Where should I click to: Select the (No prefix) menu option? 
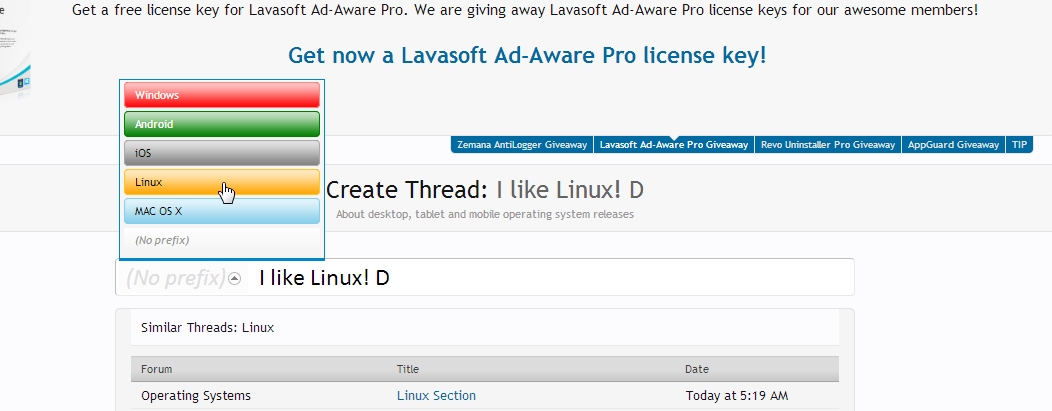221,240
